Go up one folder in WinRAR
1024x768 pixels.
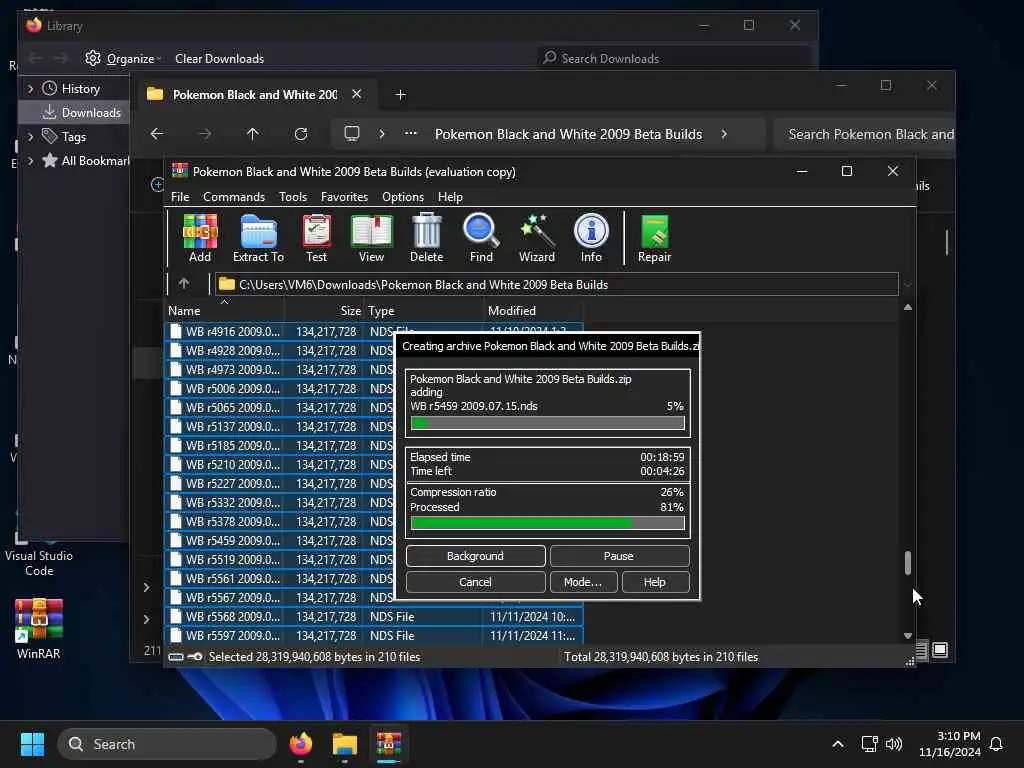(x=184, y=284)
